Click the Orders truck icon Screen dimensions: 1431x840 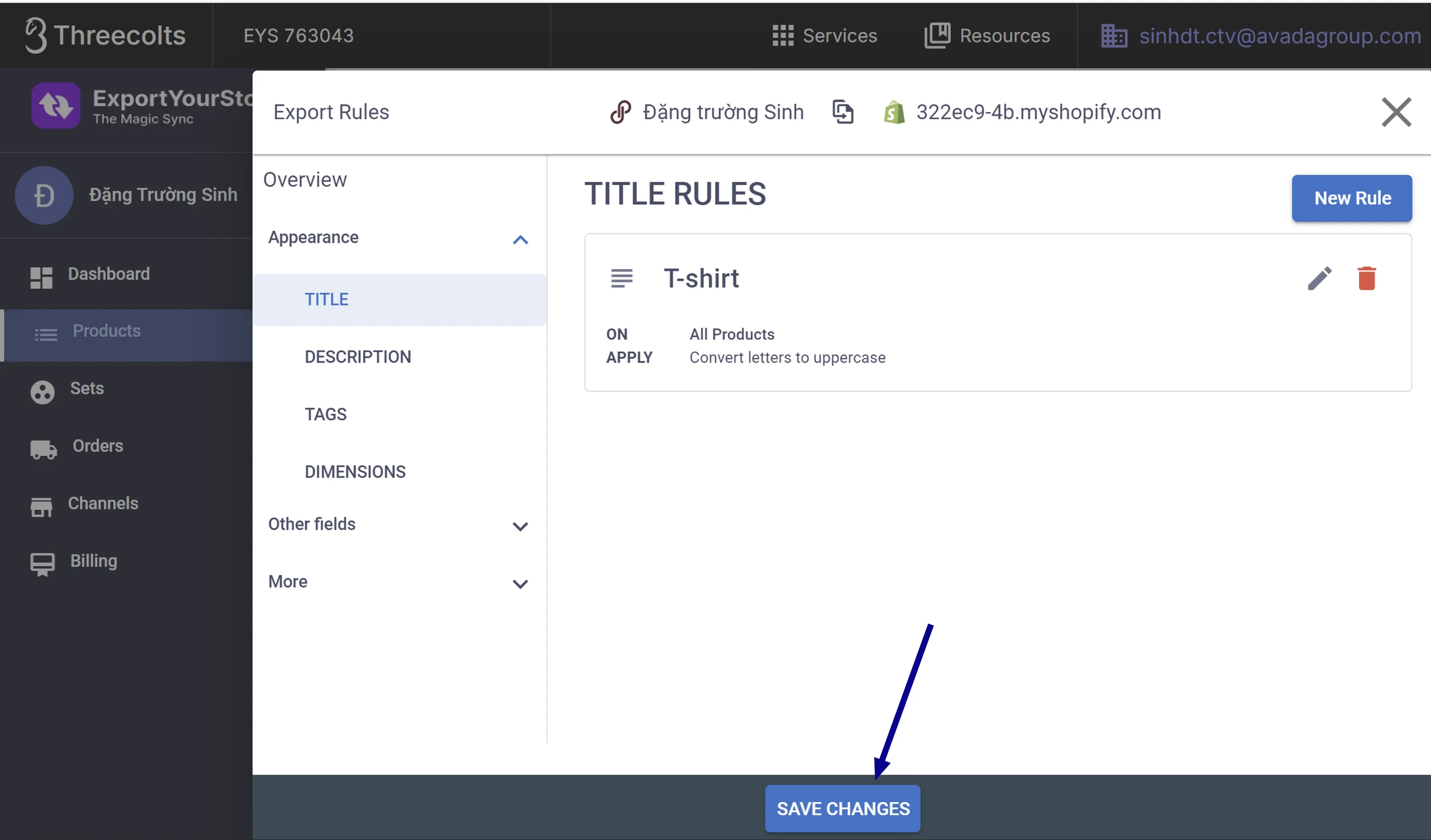[43, 449]
